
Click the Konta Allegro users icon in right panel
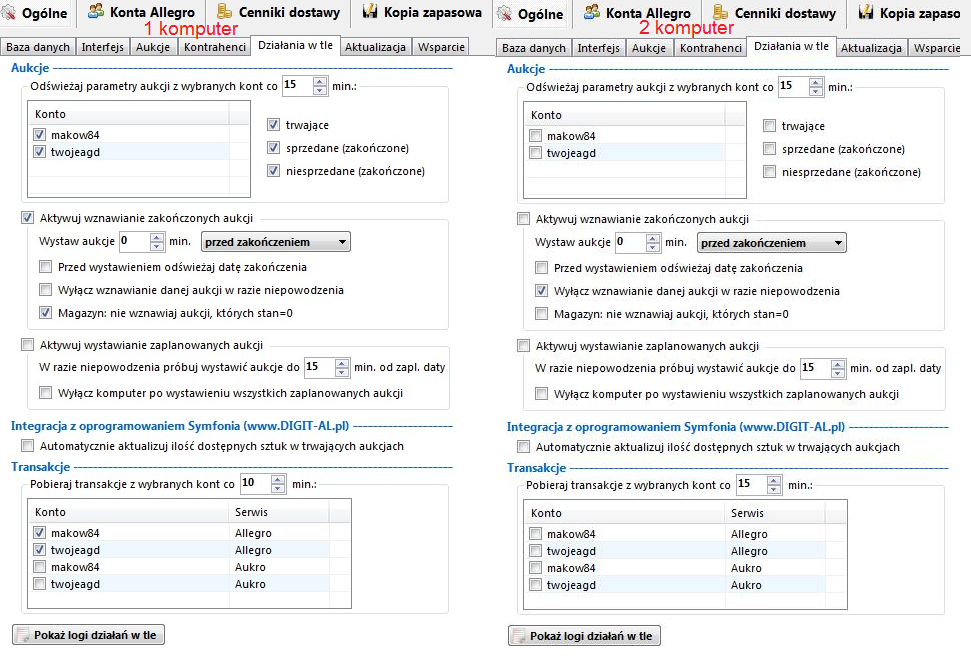click(x=592, y=13)
